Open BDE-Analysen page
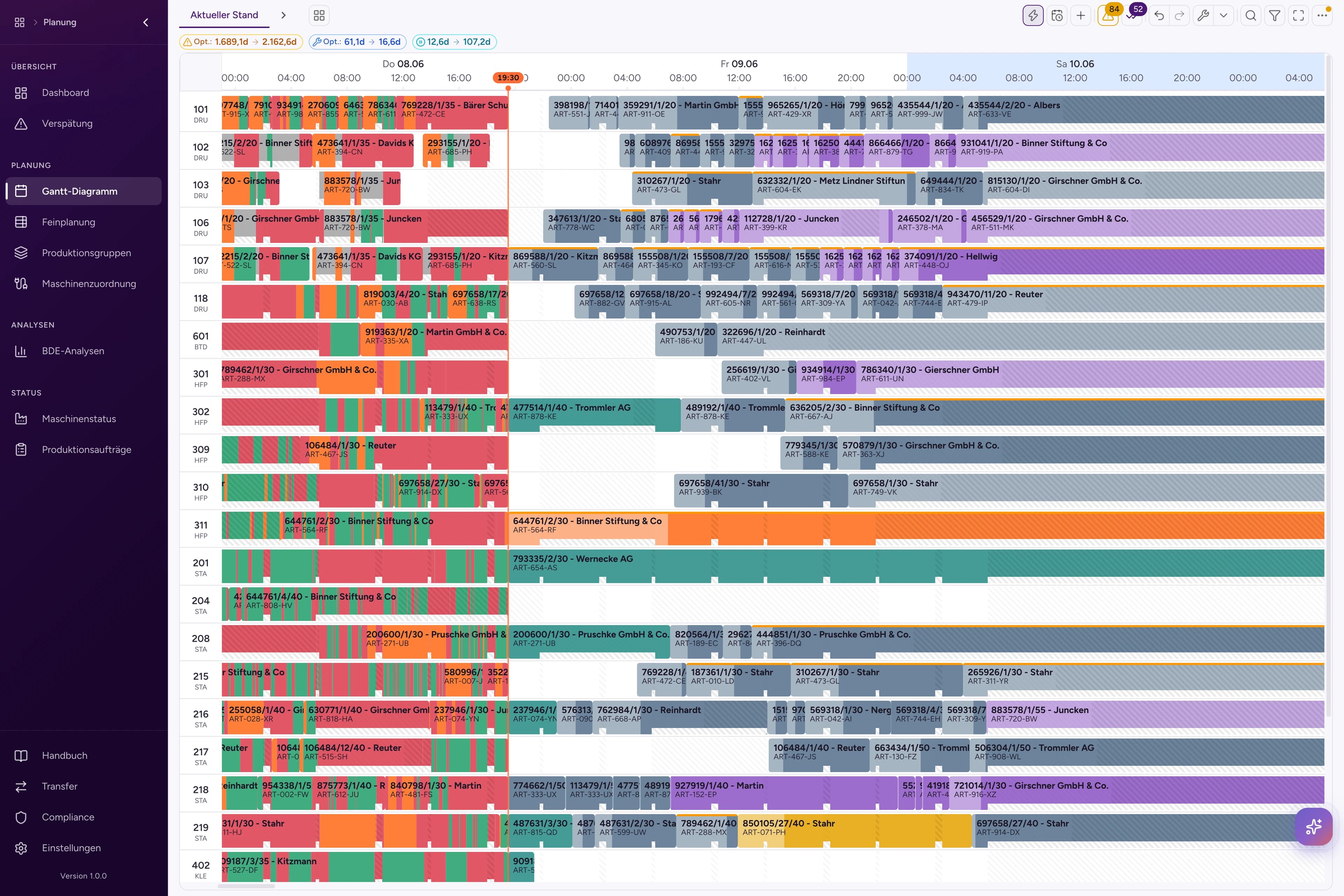 [83, 351]
